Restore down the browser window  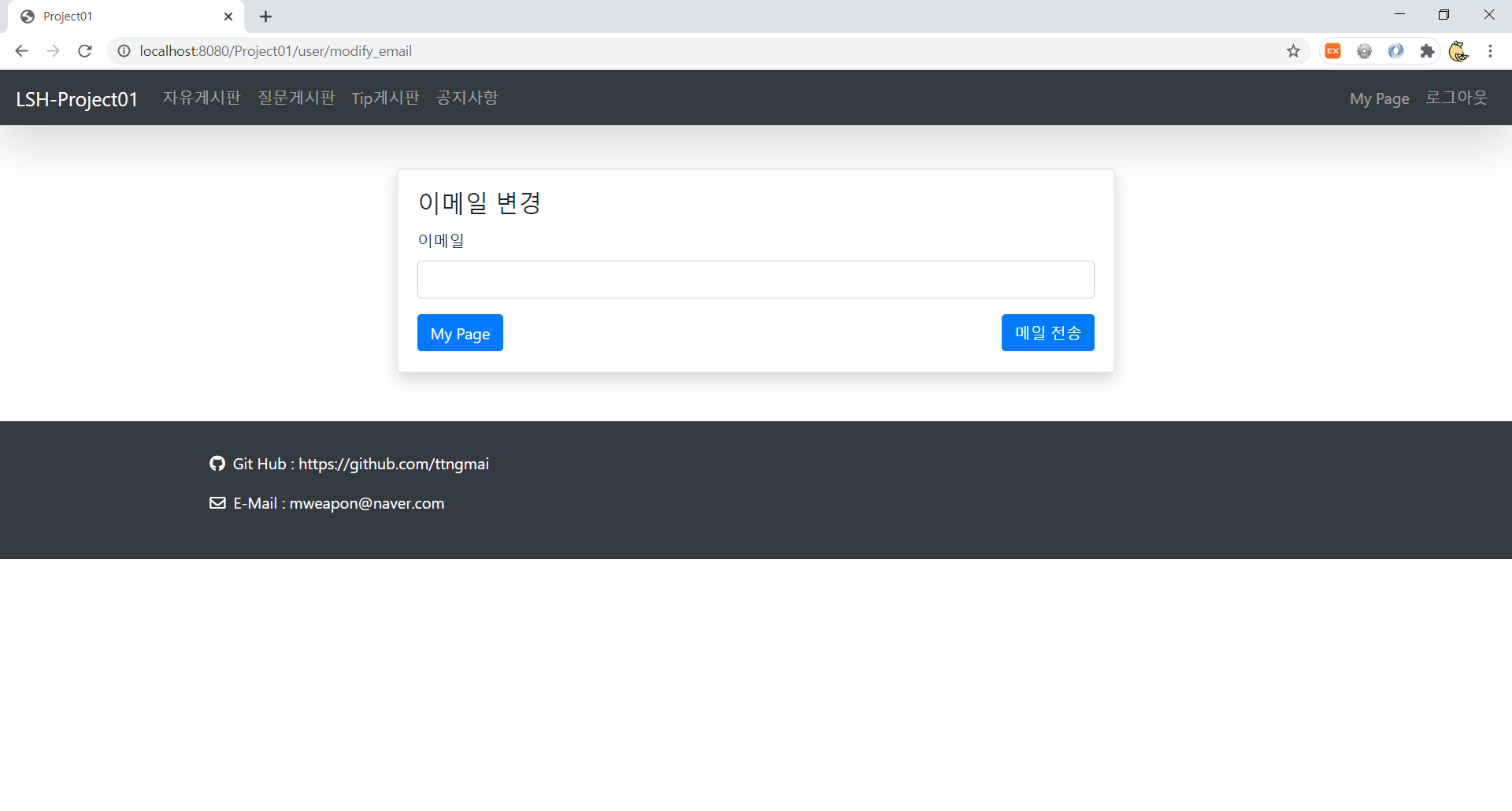coord(1443,15)
